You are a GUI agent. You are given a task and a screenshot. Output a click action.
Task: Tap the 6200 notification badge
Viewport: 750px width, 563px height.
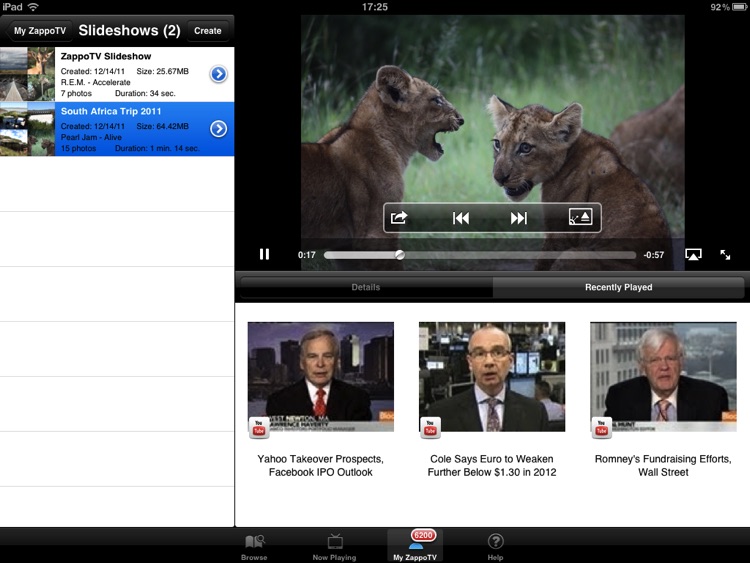(423, 535)
